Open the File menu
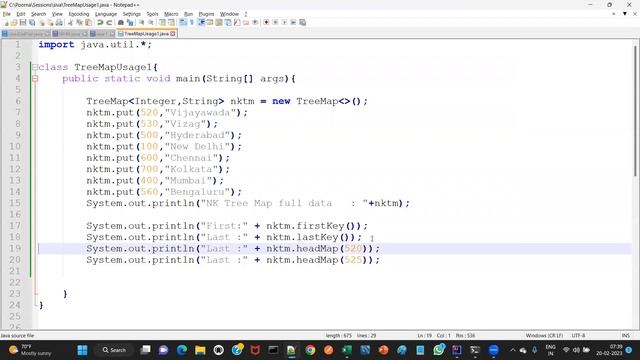640x360 pixels. point(7,14)
